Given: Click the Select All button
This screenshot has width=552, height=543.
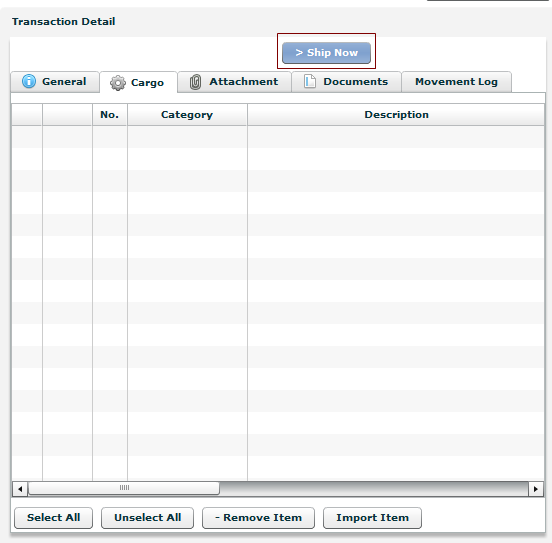Looking at the screenshot, I should pos(54,518).
